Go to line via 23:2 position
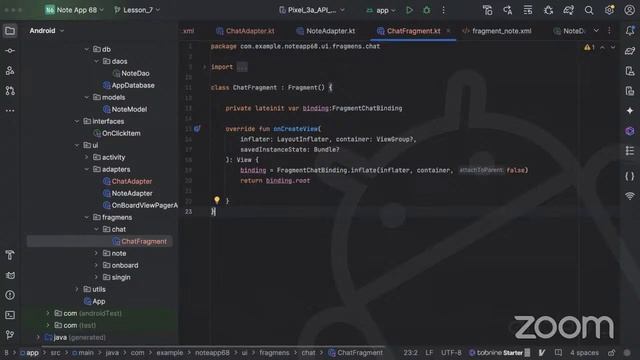Screen dimensions: 640x360 pos(410,353)
